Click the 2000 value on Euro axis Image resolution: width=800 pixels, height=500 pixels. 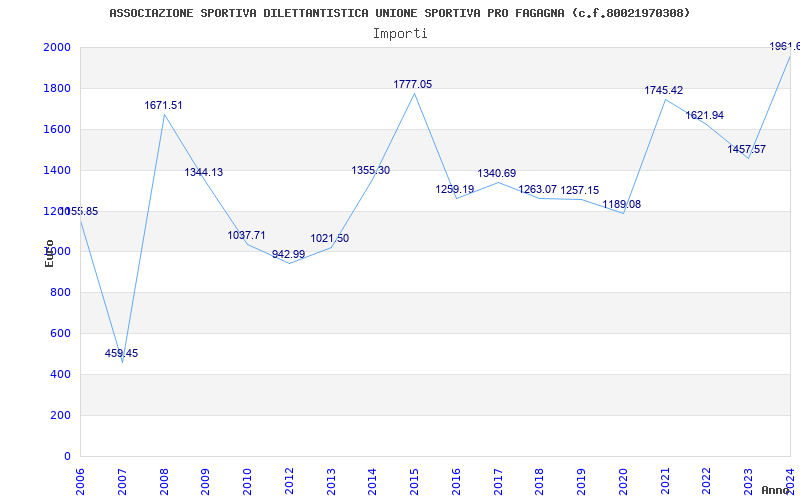(x=57, y=47)
